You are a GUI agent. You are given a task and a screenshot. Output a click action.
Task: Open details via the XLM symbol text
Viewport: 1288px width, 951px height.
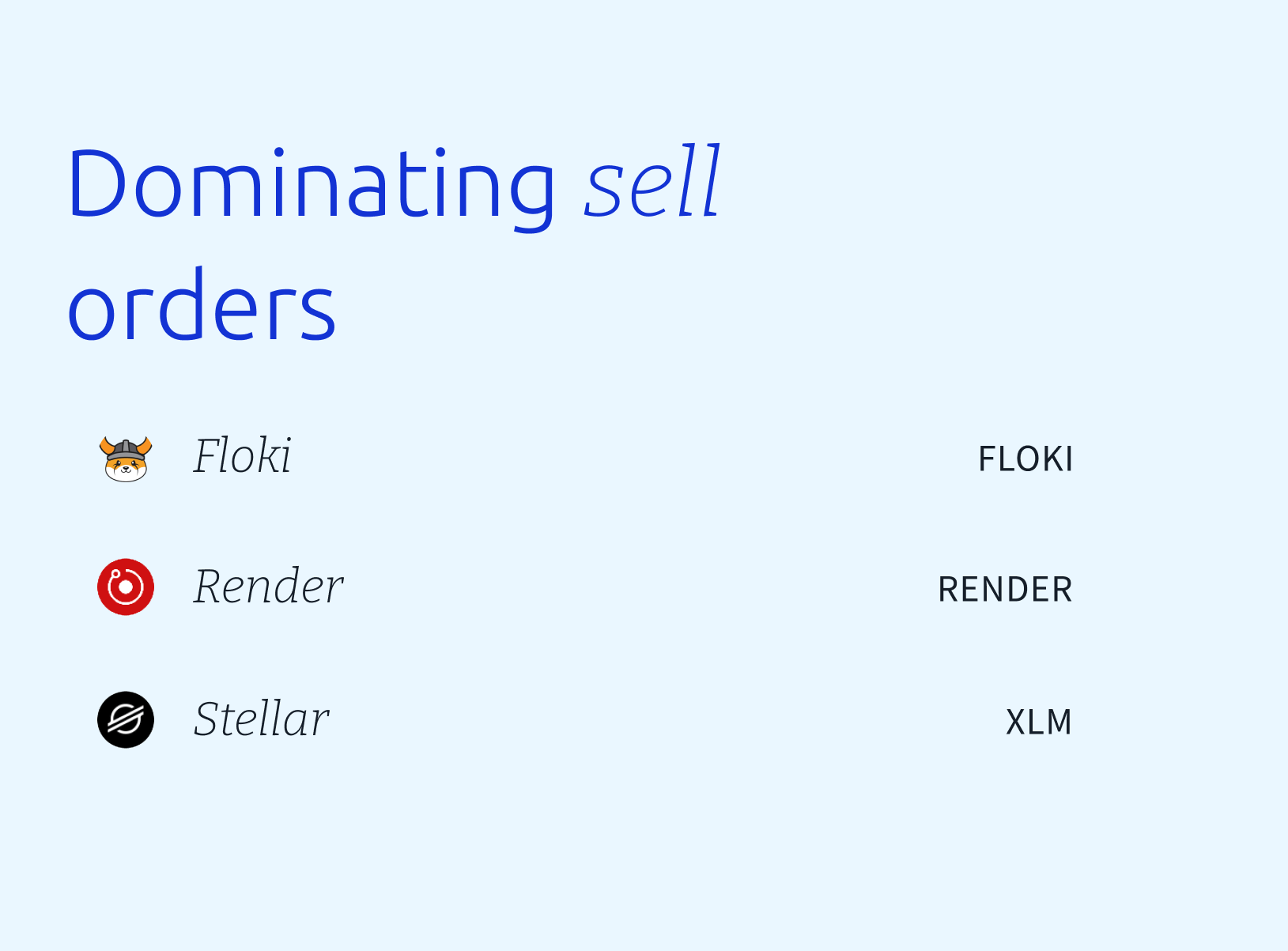pyautogui.click(x=1039, y=723)
